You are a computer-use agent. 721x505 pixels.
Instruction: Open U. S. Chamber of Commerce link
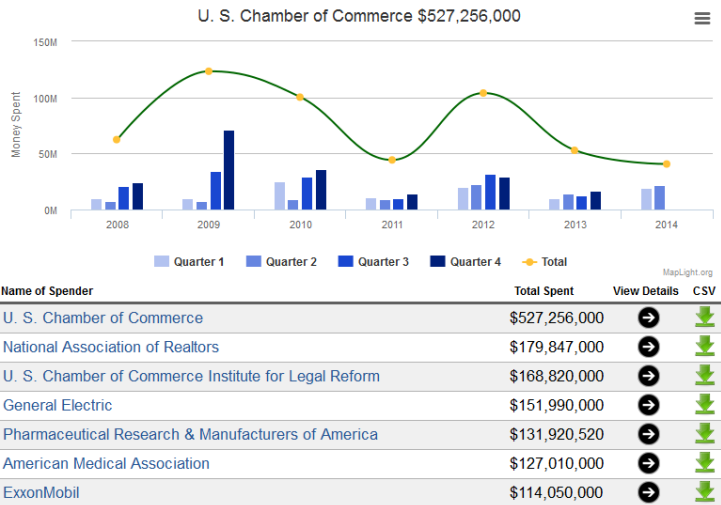103,318
